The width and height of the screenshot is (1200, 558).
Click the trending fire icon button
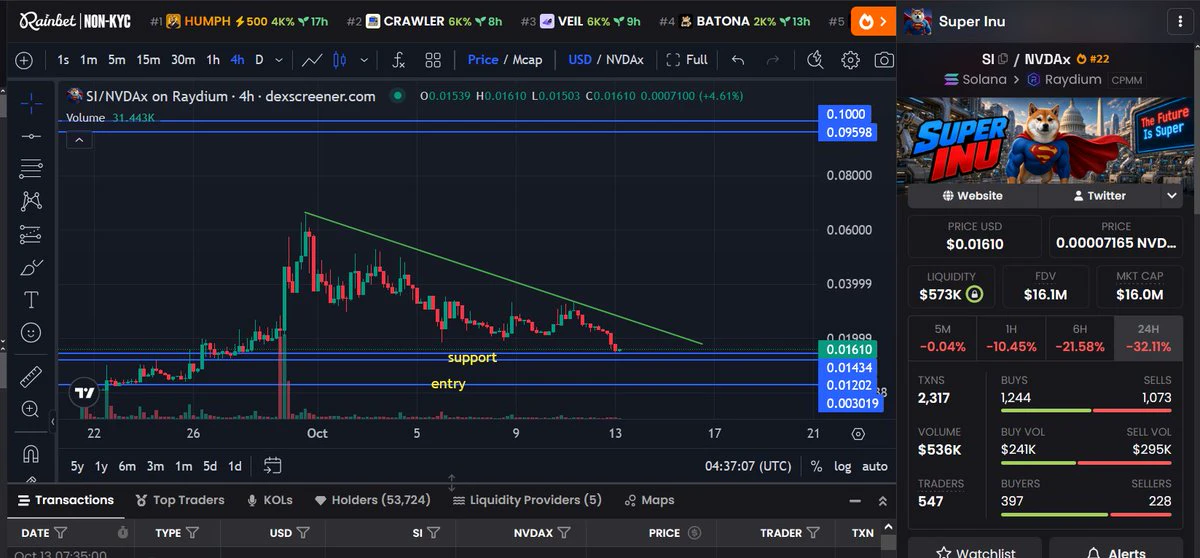[873, 21]
